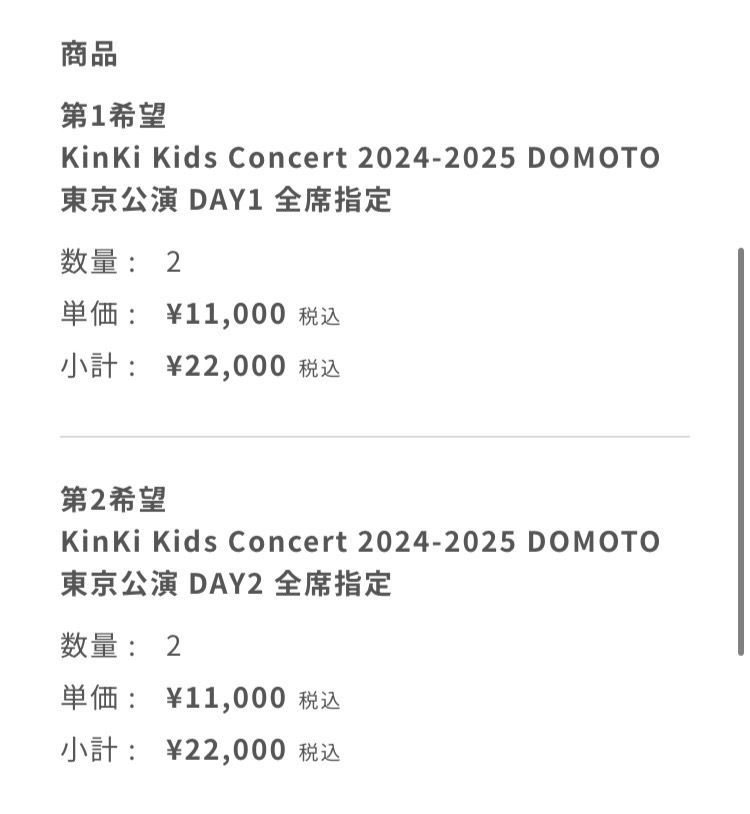Viewport: 750px width, 814px height.
Task: Click the ¥11,000 unit price for DAY2
Action: pos(226,698)
